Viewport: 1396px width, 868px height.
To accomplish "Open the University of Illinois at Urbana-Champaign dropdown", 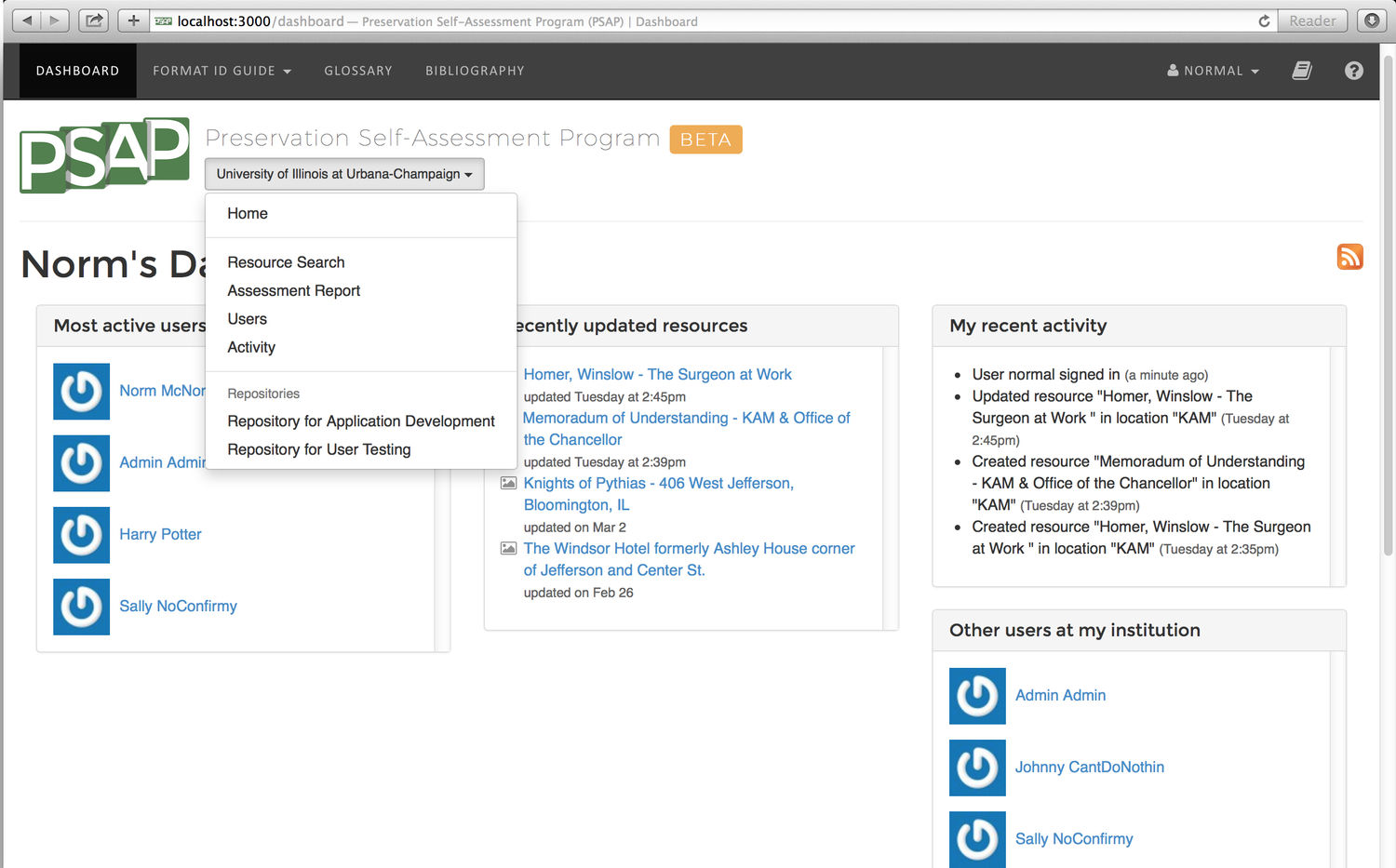I will coord(343,174).
